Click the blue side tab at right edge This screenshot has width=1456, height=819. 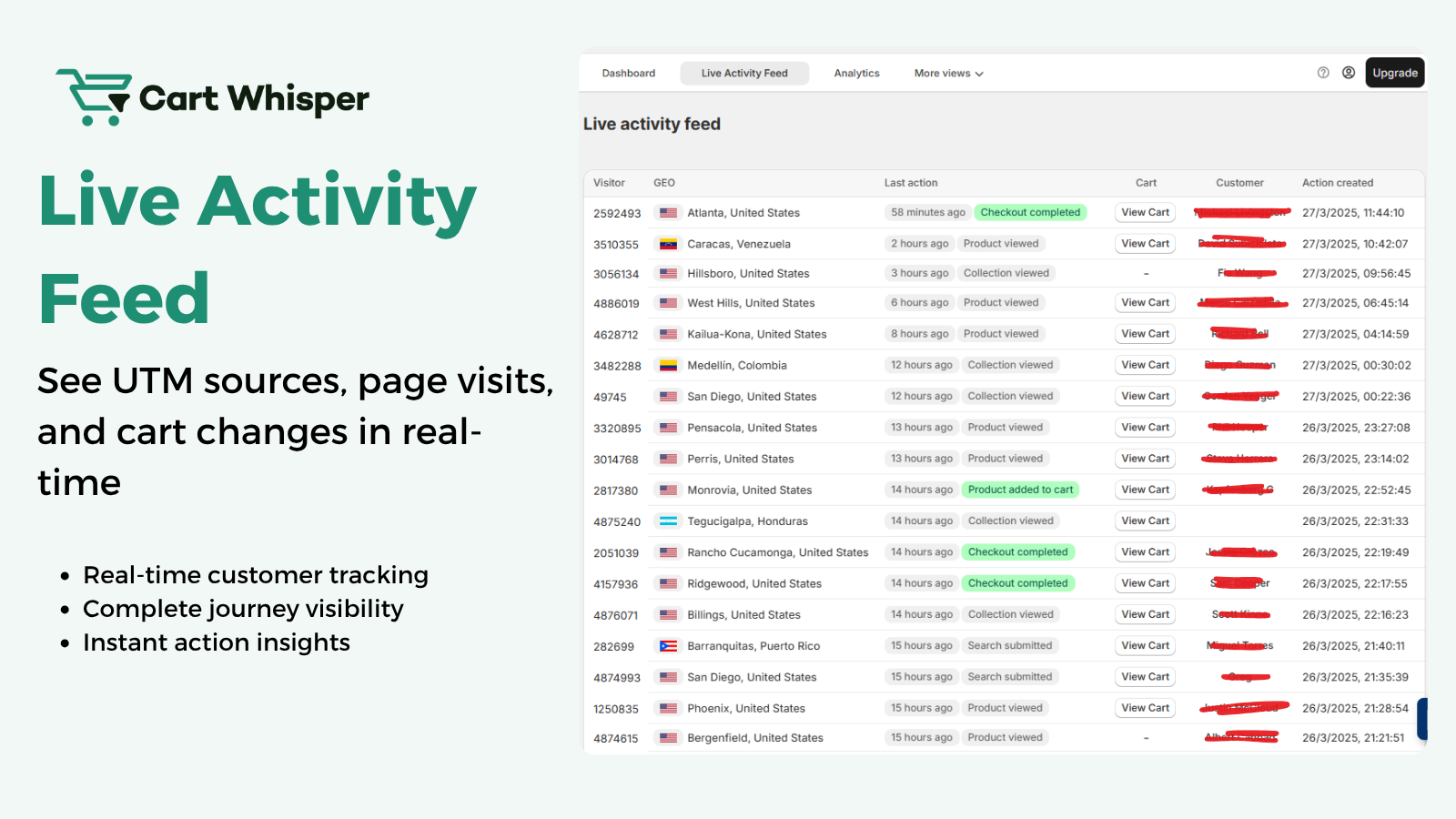pos(1422,719)
